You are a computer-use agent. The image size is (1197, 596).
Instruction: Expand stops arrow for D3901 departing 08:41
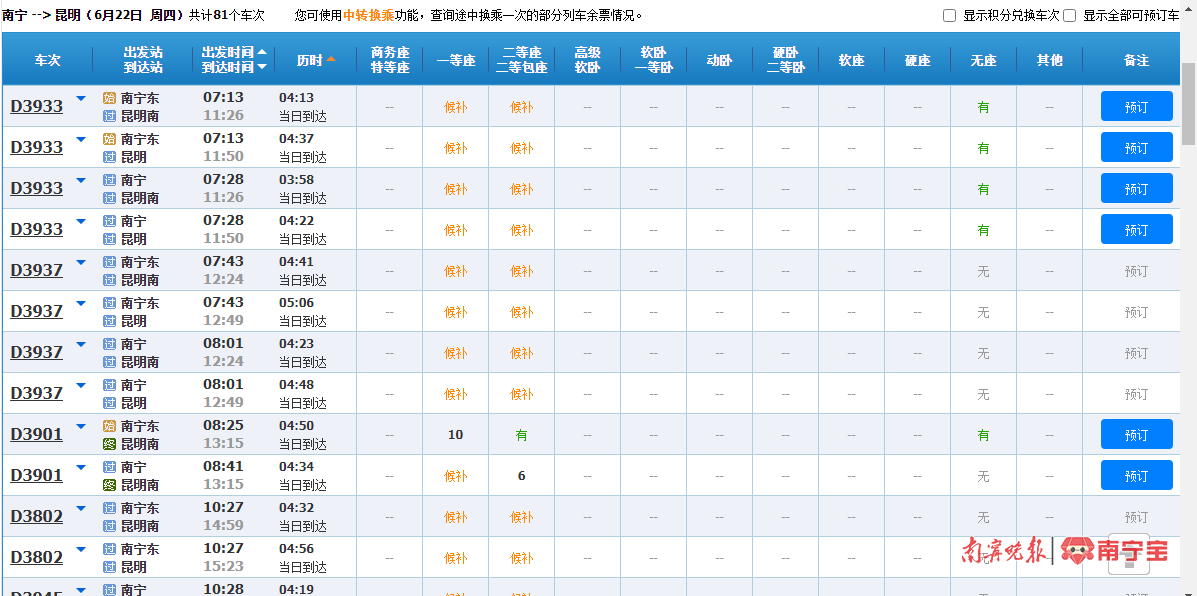81,468
